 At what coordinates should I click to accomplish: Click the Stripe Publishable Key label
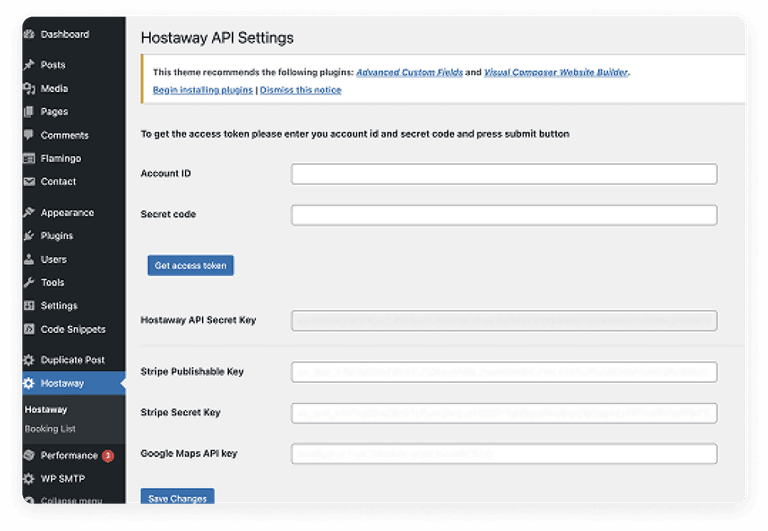[x=192, y=372]
